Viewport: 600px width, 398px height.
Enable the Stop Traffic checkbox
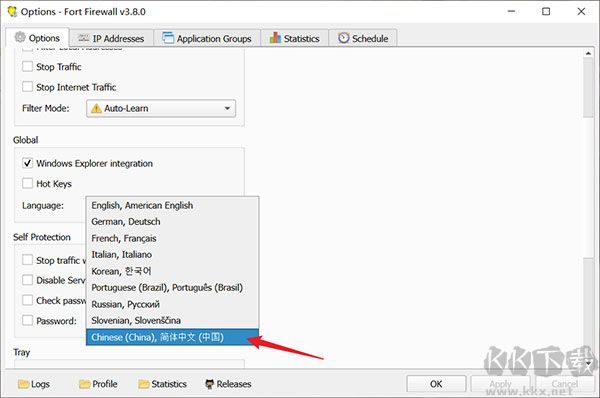(x=27, y=66)
